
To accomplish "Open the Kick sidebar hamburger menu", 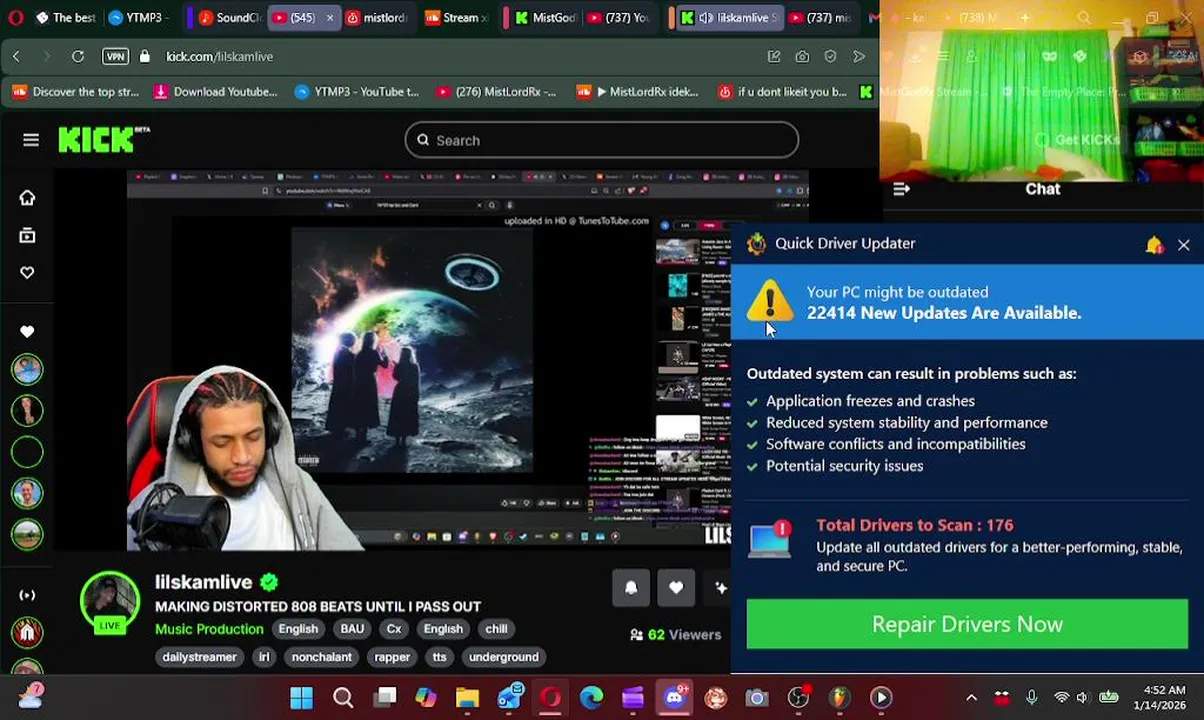I will (31, 140).
